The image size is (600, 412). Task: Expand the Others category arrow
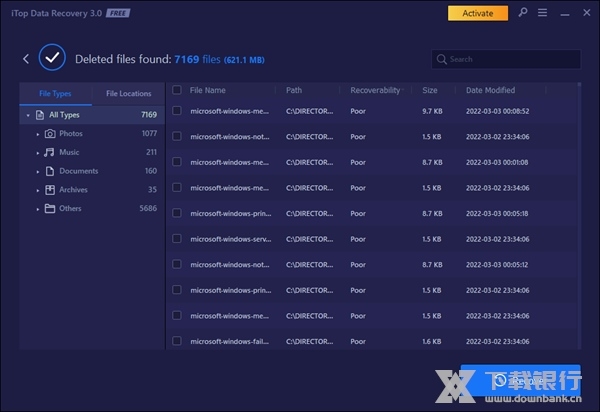pyautogui.click(x=38, y=209)
